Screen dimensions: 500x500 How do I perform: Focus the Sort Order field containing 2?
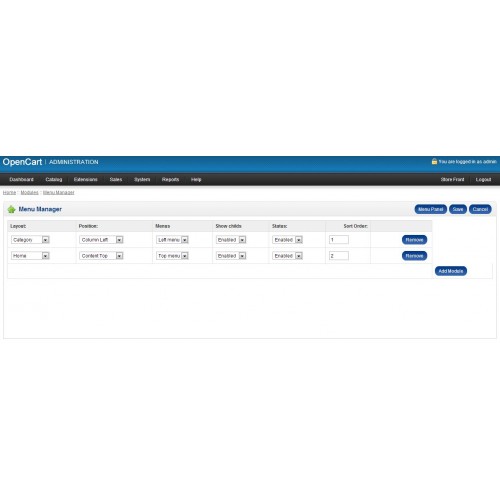click(x=339, y=256)
